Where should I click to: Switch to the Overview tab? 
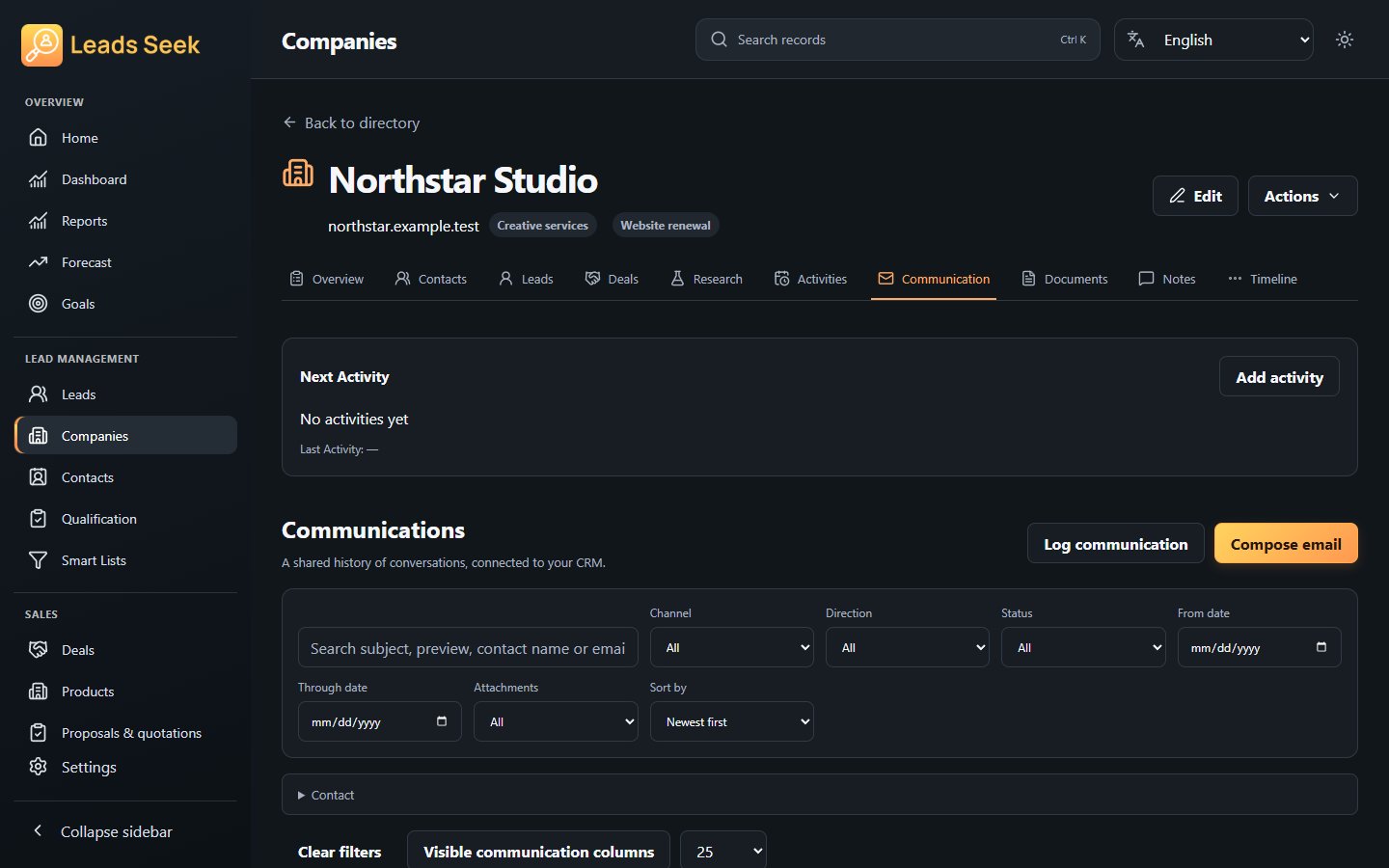(x=327, y=279)
